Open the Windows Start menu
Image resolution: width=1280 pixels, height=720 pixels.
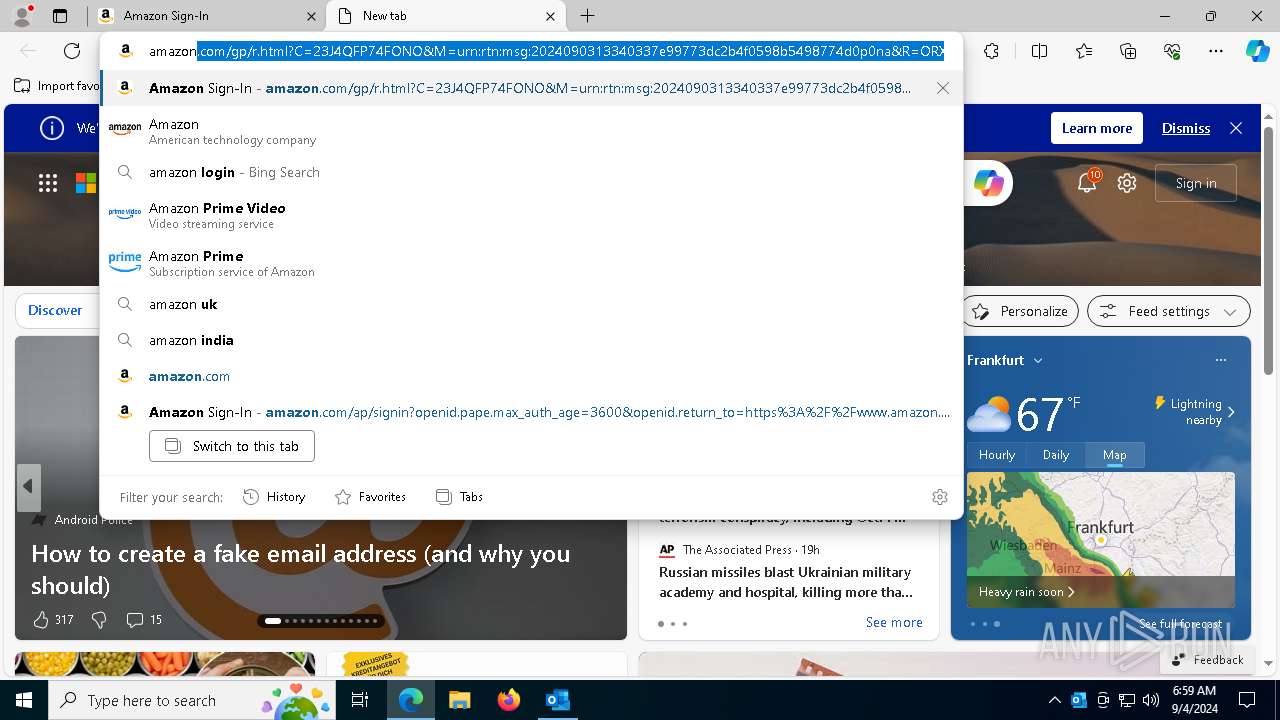pyautogui.click(x=24, y=700)
